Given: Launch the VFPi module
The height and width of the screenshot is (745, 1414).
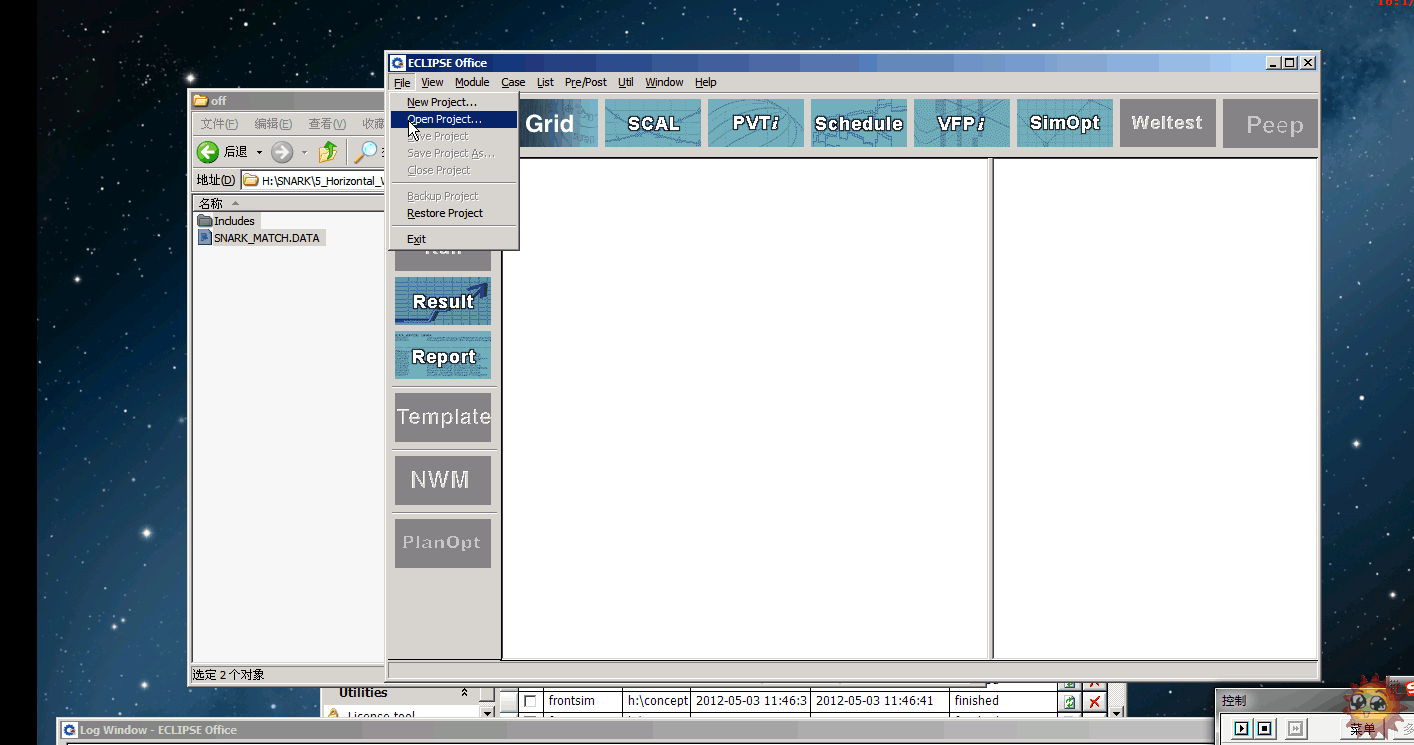Looking at the screenshot, I should click(962, 123).
